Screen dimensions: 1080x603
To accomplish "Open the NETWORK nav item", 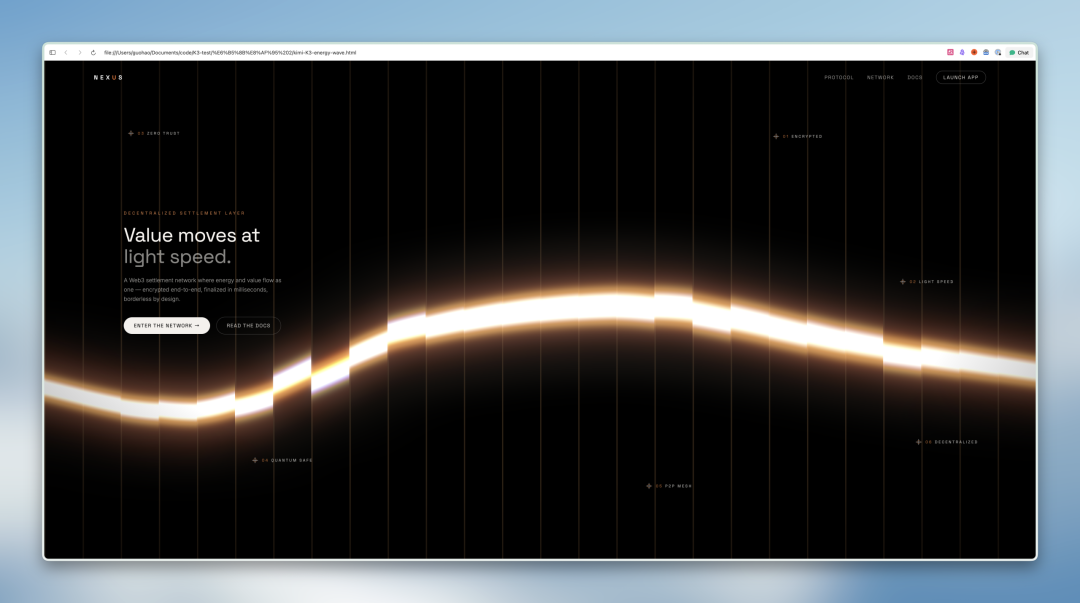I will click(880, 77).
